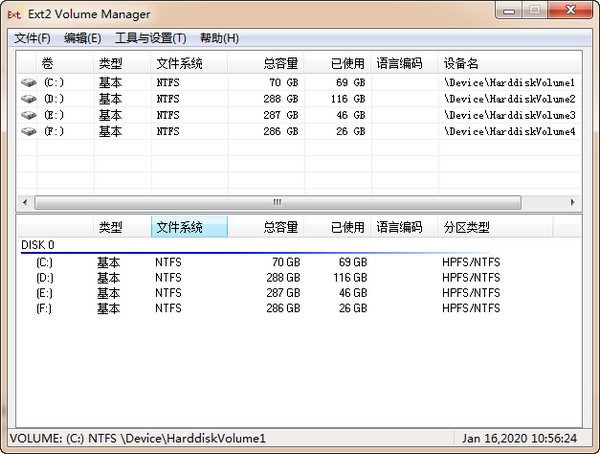Click upper 语言编码 column header

tap(404, 63)
